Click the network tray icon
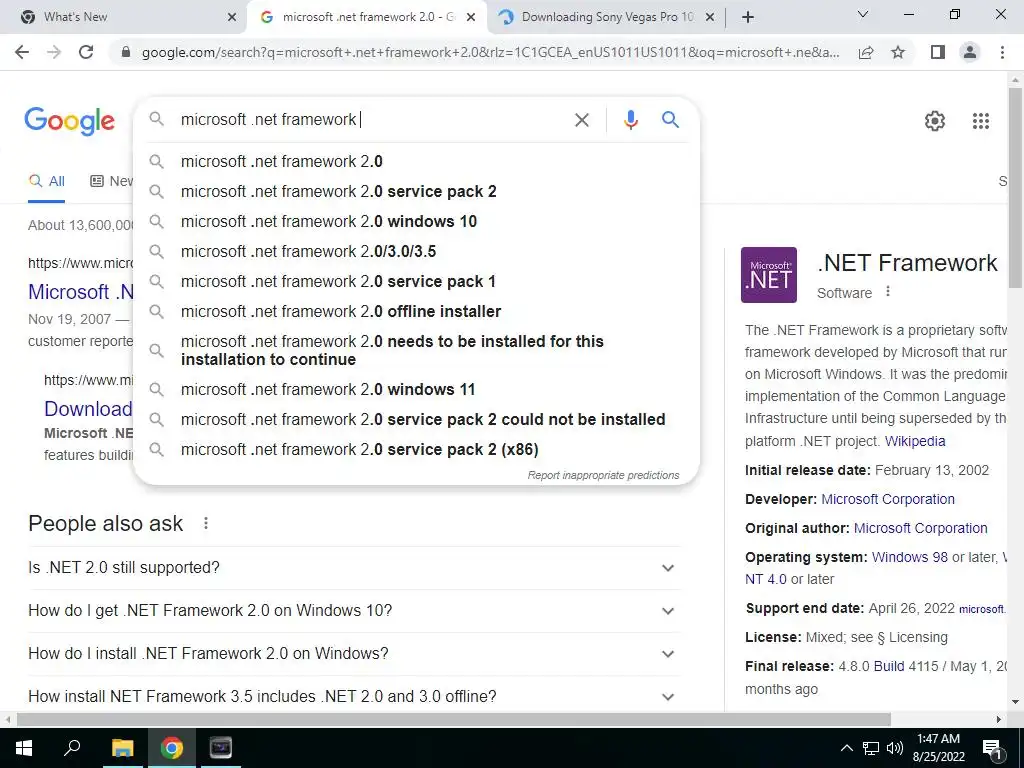This screenshot has height=768, width=1024. [x=871, y=748]
